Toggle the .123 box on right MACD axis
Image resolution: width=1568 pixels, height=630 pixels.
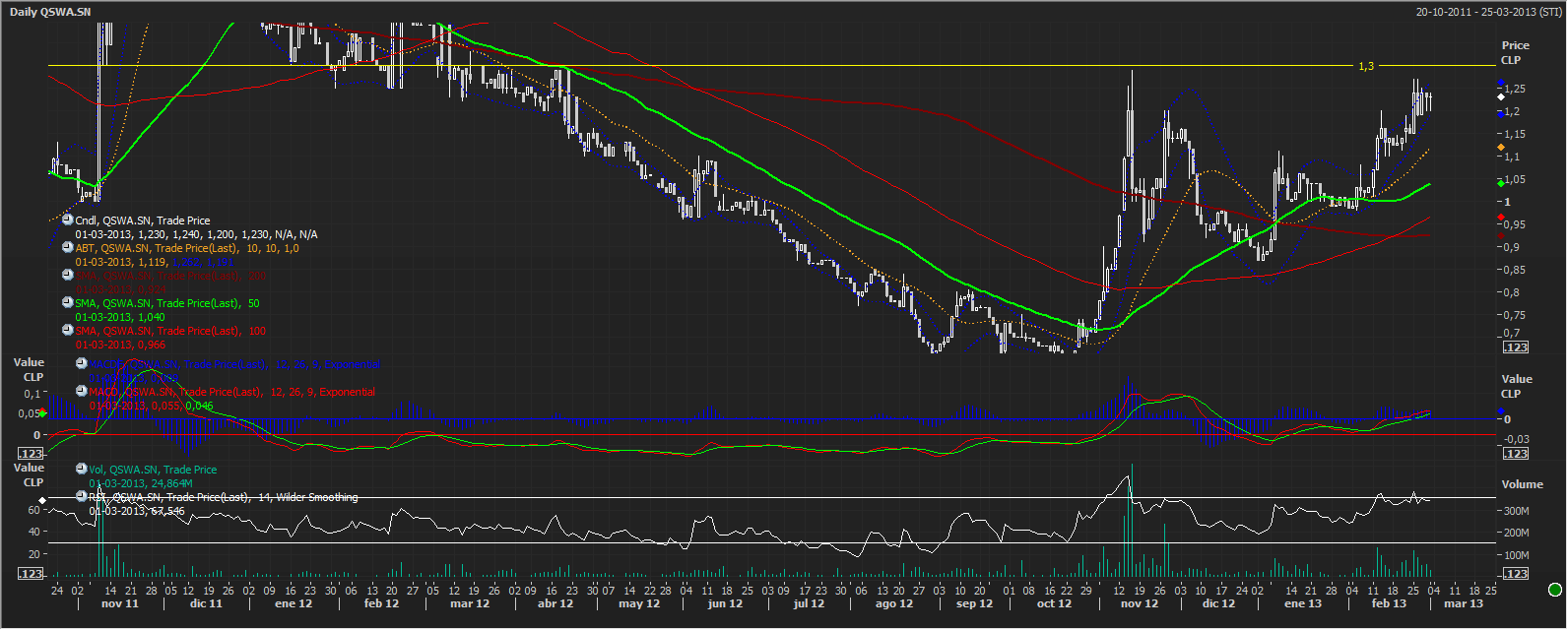coord(1515,454)
